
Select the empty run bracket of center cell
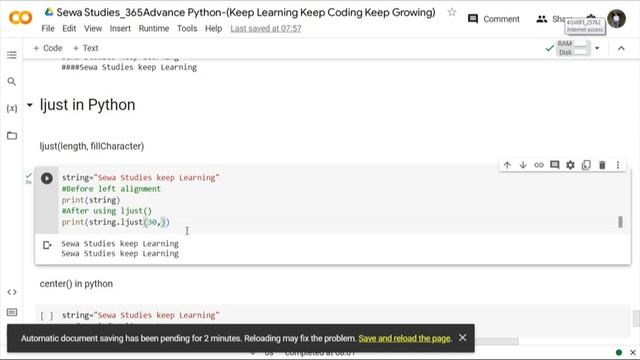(x=47, y=316)
